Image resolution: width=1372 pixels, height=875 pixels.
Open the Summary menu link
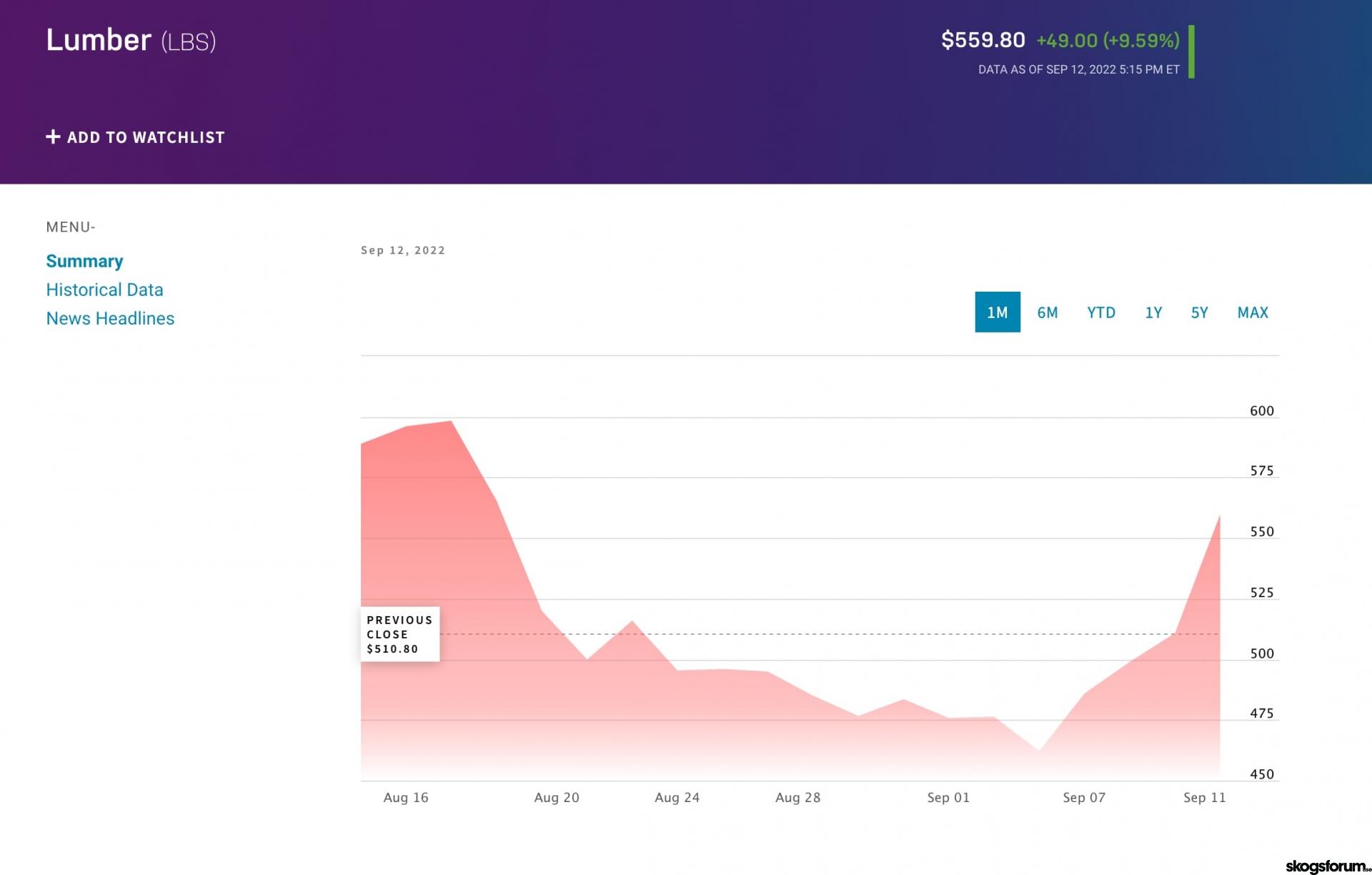click(x=84, y=261)
